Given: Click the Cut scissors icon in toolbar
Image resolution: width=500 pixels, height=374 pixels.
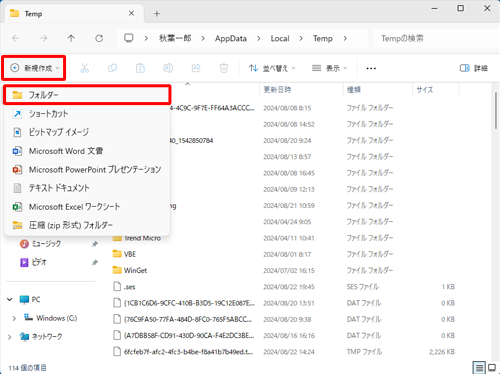Looking at the screenshot, I should pyautogui.click(x=85, y=68).
